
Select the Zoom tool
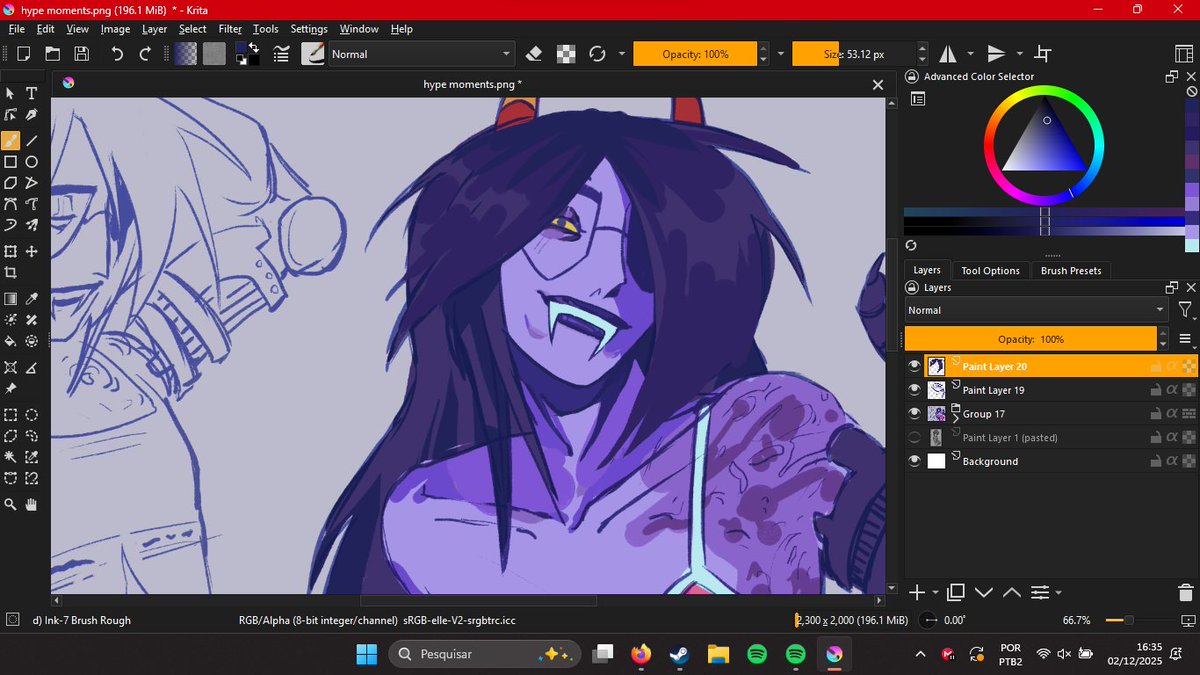11,504
